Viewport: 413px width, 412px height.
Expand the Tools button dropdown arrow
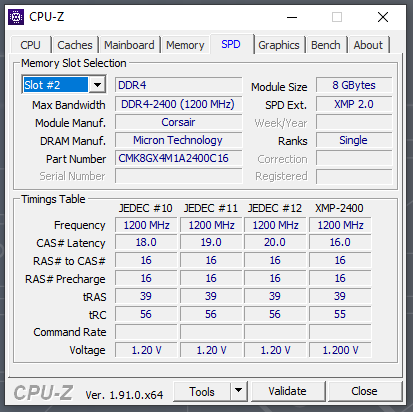[x=238, y=391]
